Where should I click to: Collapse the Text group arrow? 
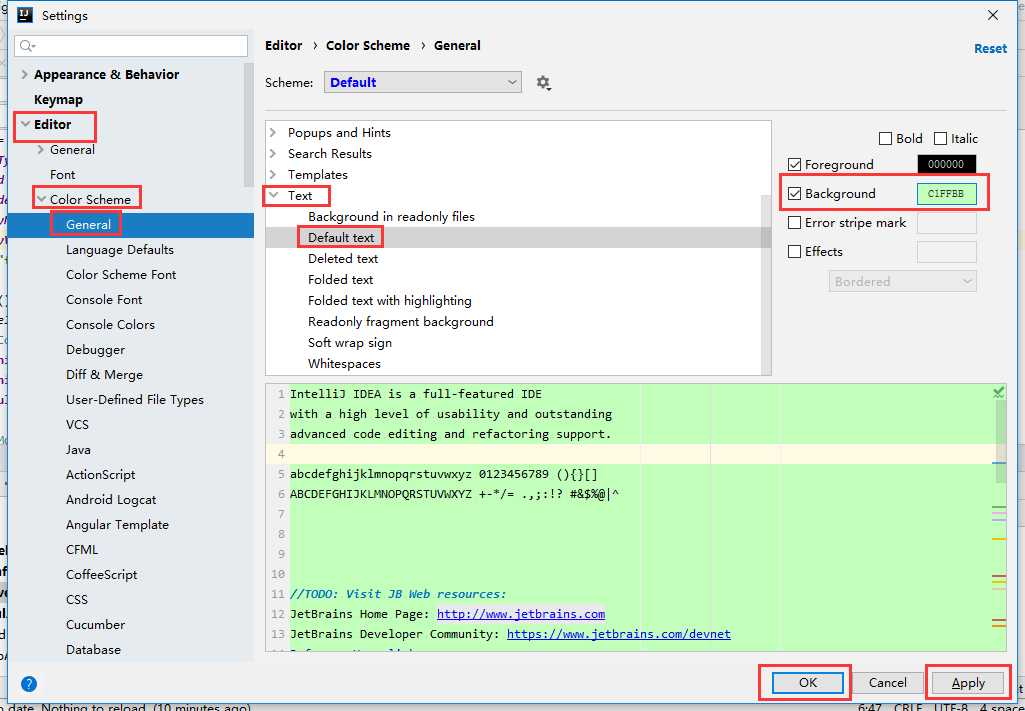[x=274, y=195]
